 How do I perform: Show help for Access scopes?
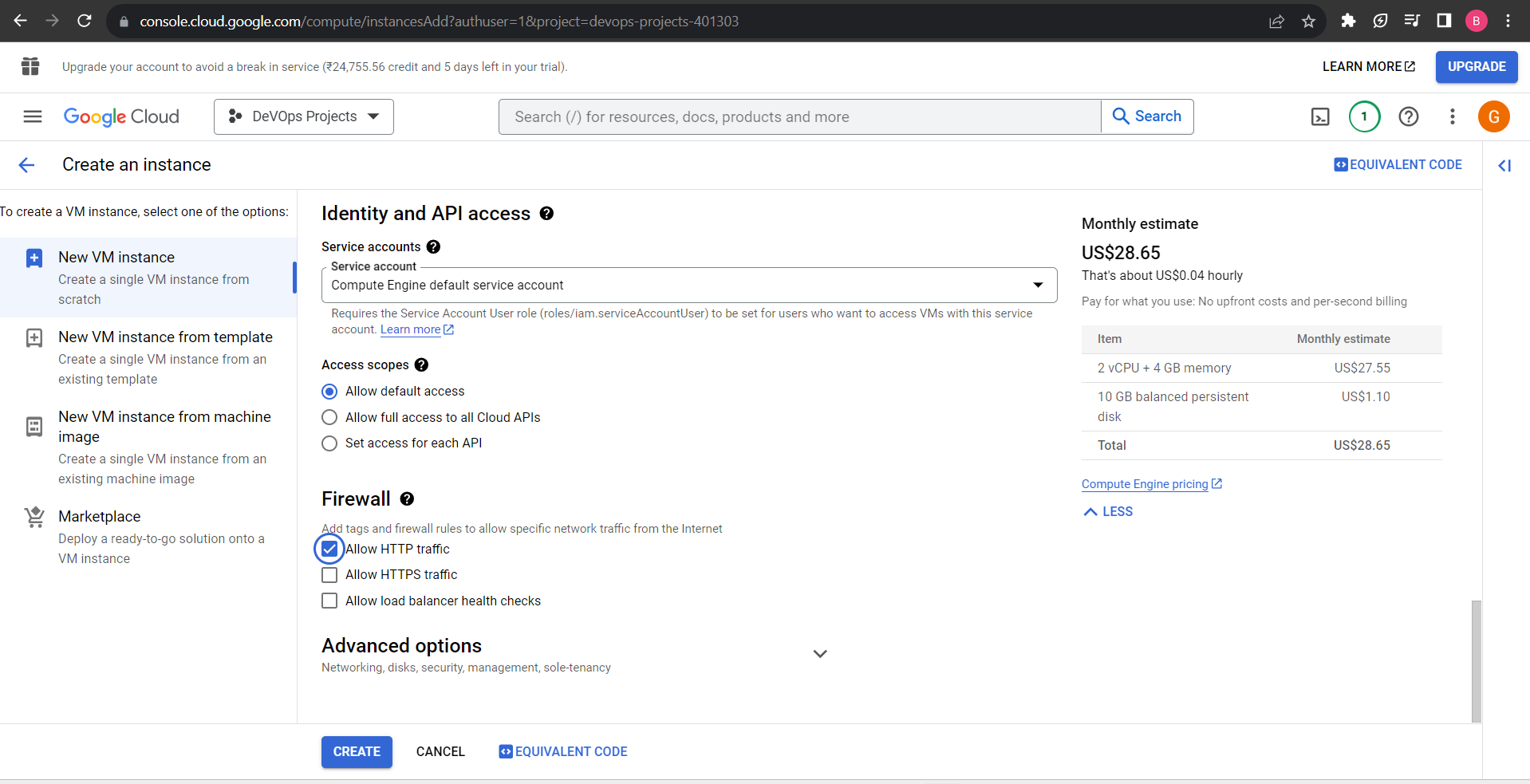click(421, 364)
